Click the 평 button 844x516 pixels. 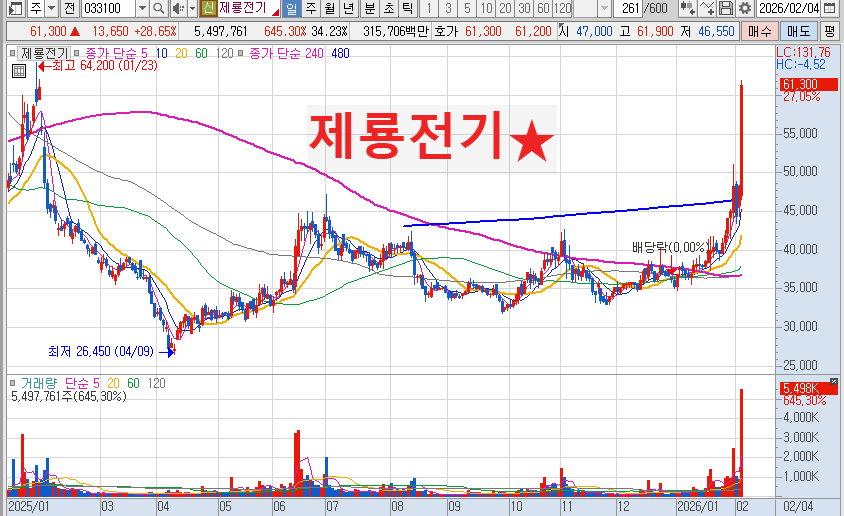click(x=829, y=31)
